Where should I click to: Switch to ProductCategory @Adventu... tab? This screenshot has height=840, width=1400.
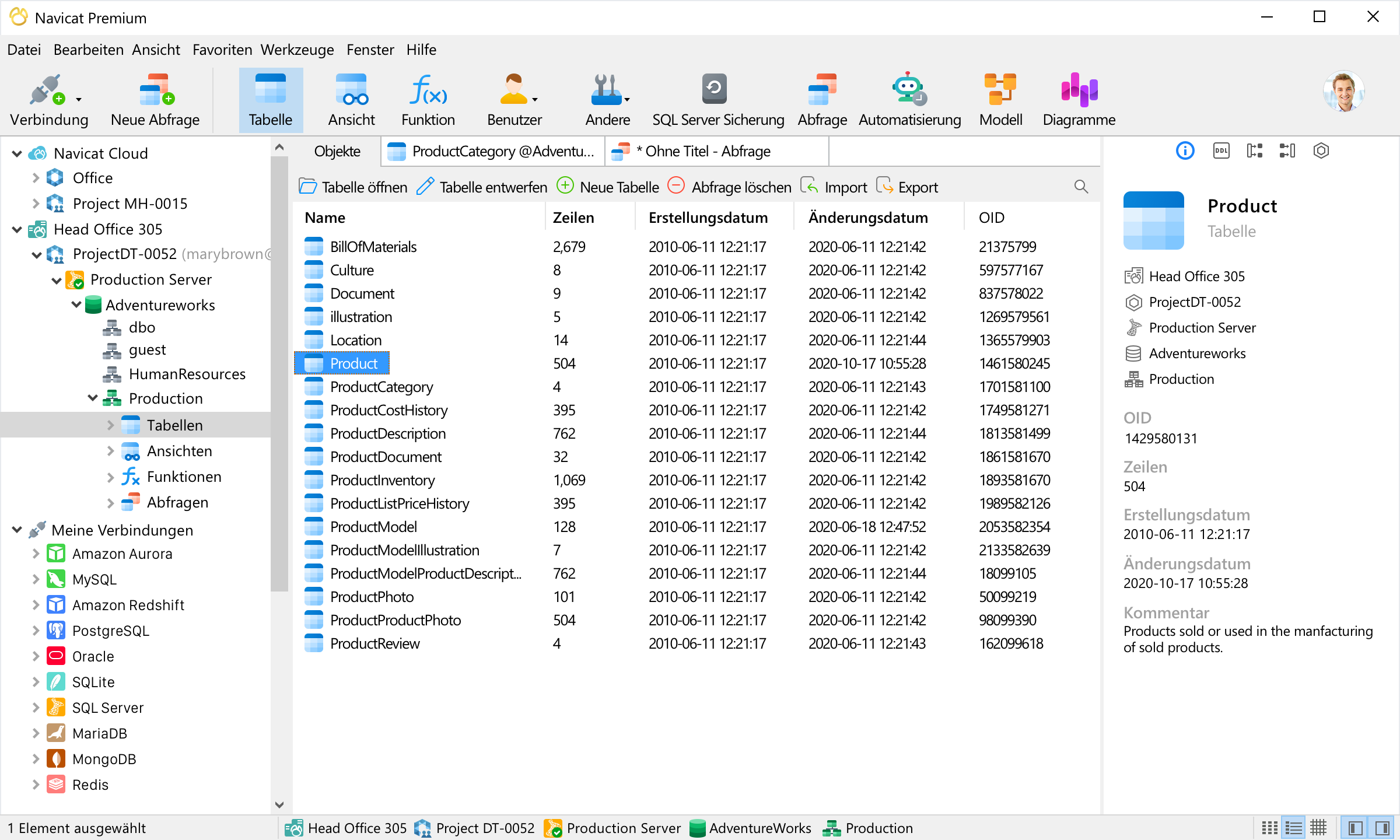(x=493, y=152)
